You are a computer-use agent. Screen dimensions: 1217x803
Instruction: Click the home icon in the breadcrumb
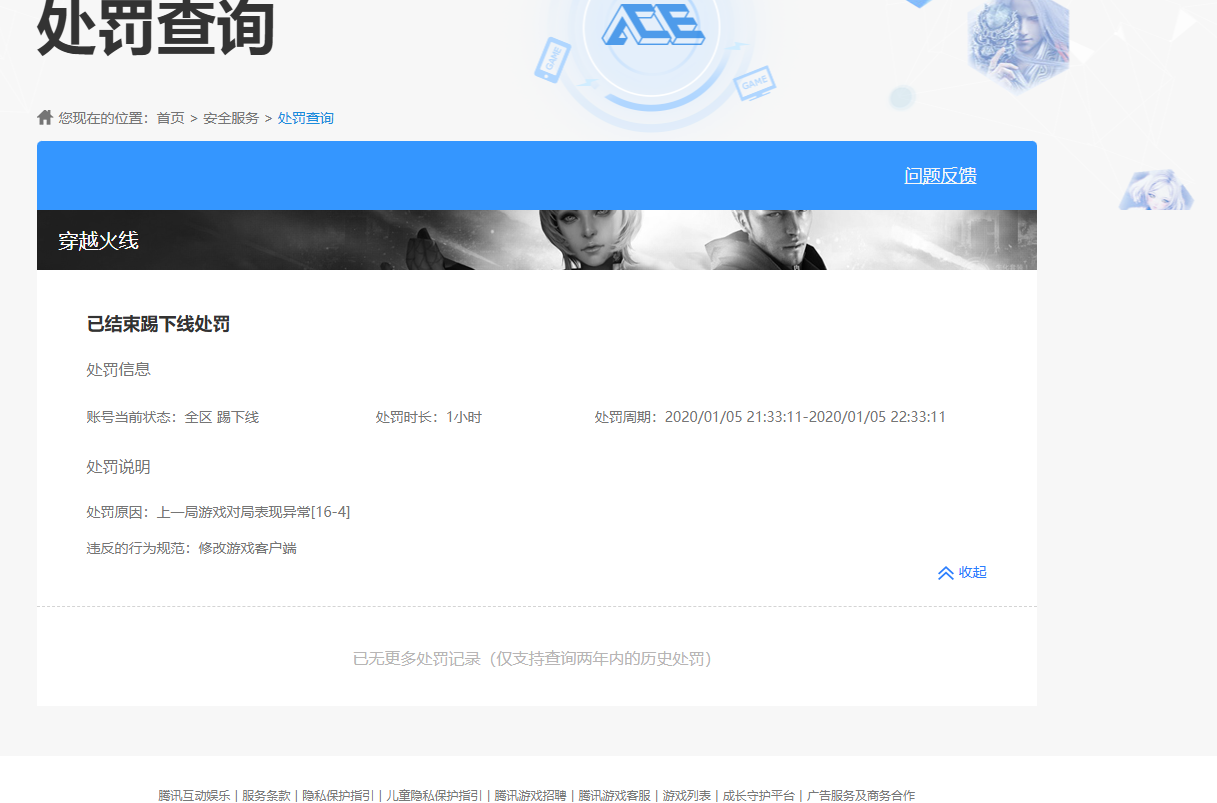(45, 118)
